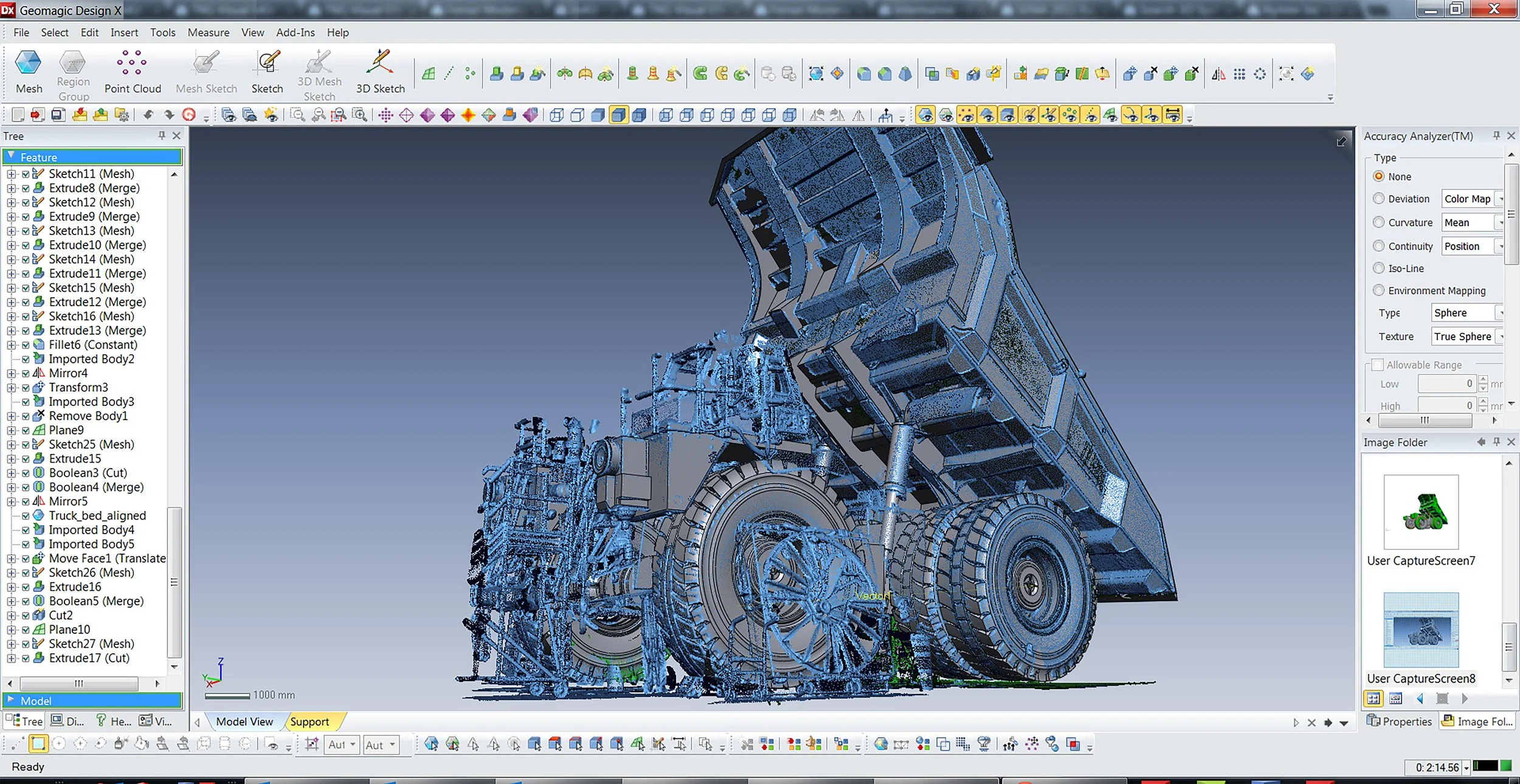Viewport: 1520px width, 784px height.
Task: Select the User CaptureScreen7 thumbnail
Action: [x=1421, y=512]
